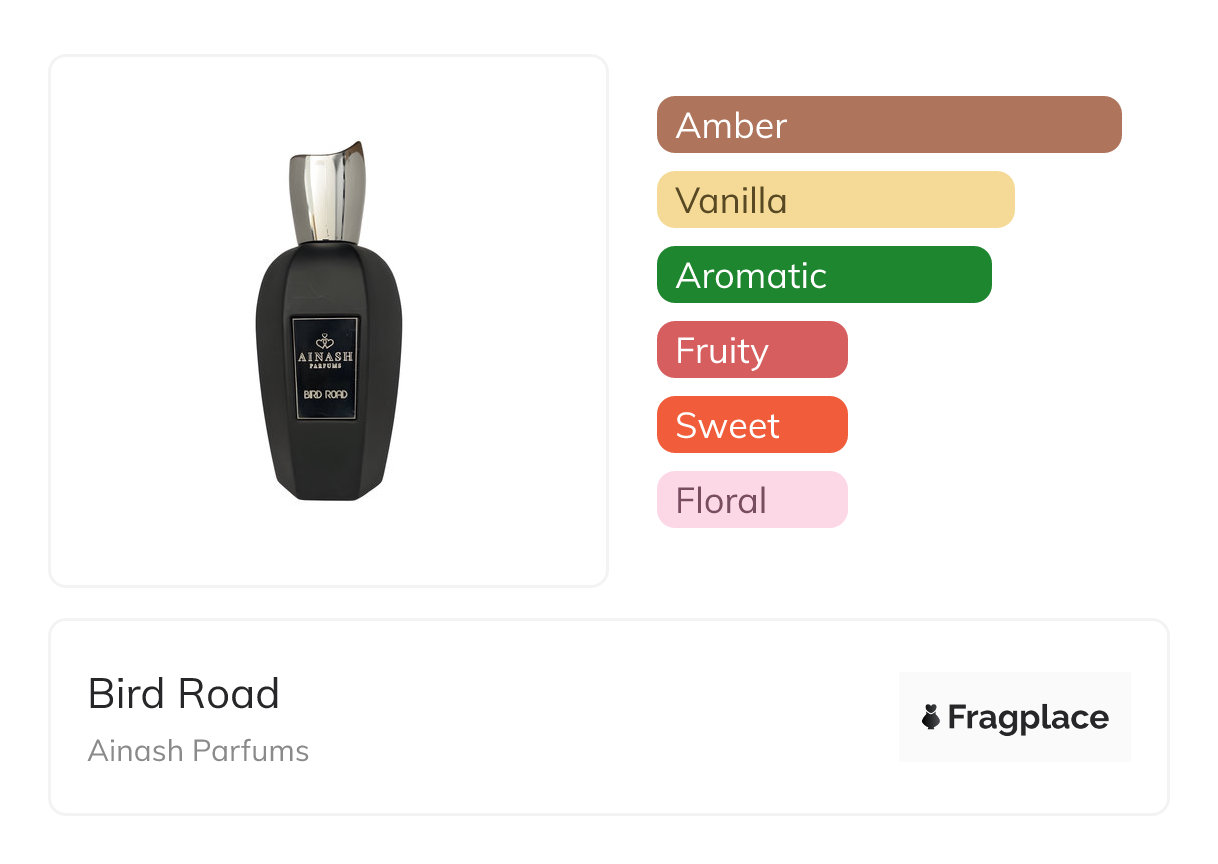The image size is (1218, 864).
Task: Choose the green Aromatic accord bar
Action: coord(823,275)
